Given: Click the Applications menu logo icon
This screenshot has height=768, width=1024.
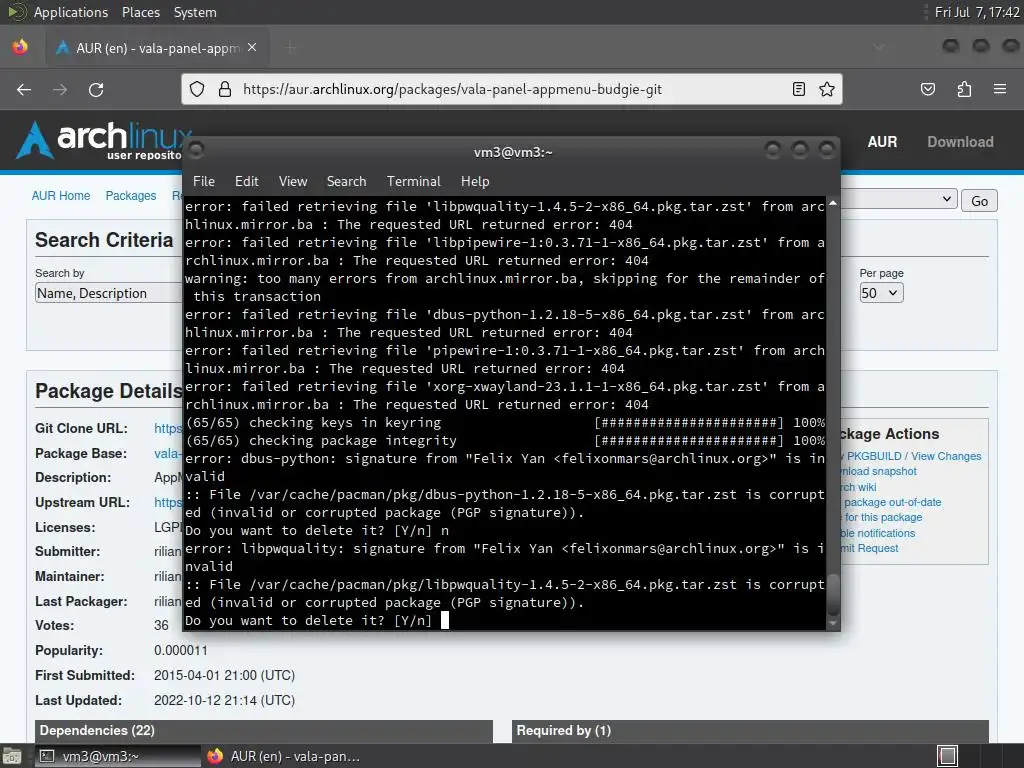Looking at the screenshot, I should [x=16, y=12].
